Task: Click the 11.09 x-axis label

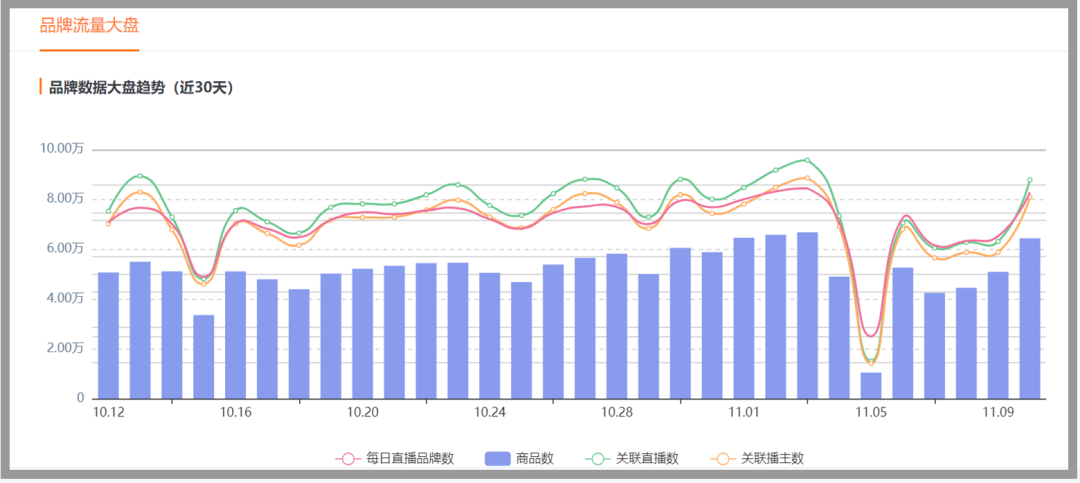Action: (998, 412)
